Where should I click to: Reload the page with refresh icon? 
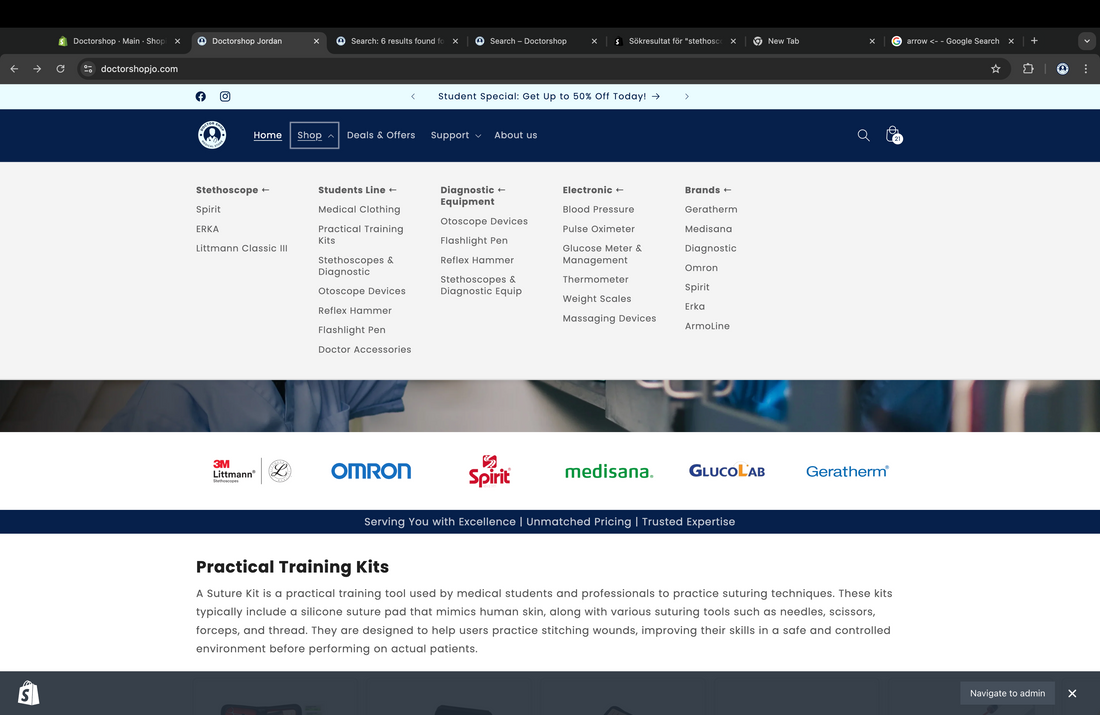(x=60, y=69)
